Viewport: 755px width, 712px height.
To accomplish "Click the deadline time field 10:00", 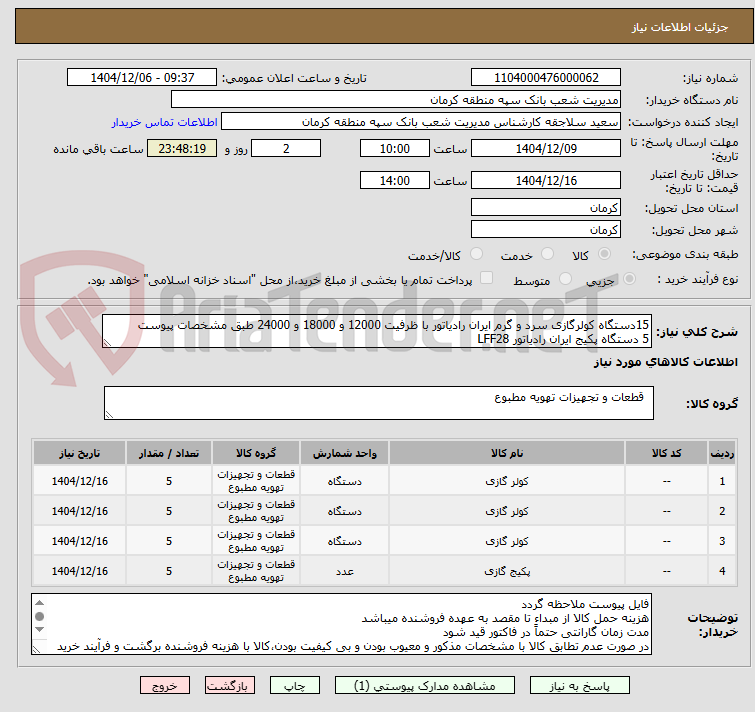I will (394, 148).
